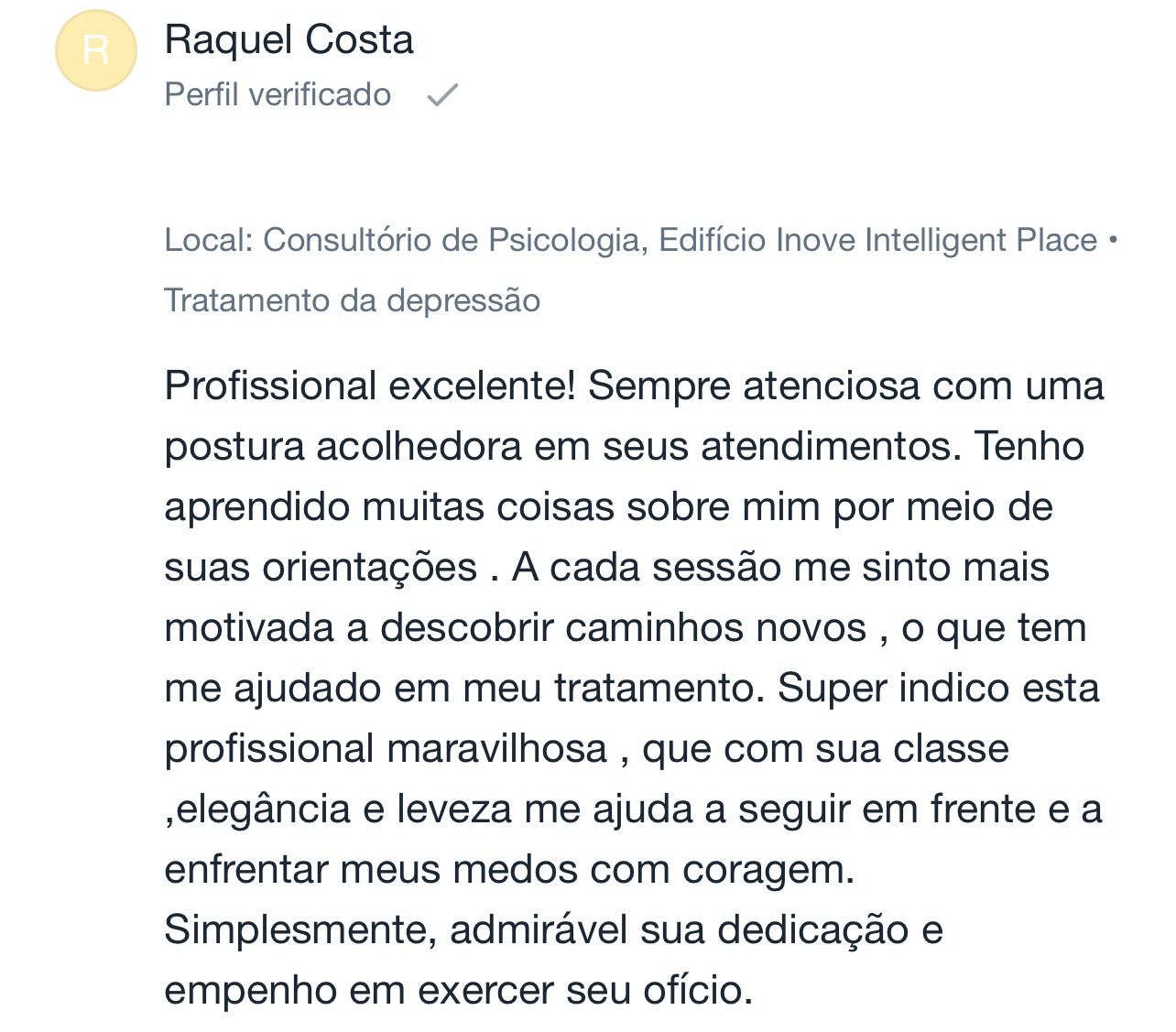Click the "Perfil verificado" label

tap(278, 94)
